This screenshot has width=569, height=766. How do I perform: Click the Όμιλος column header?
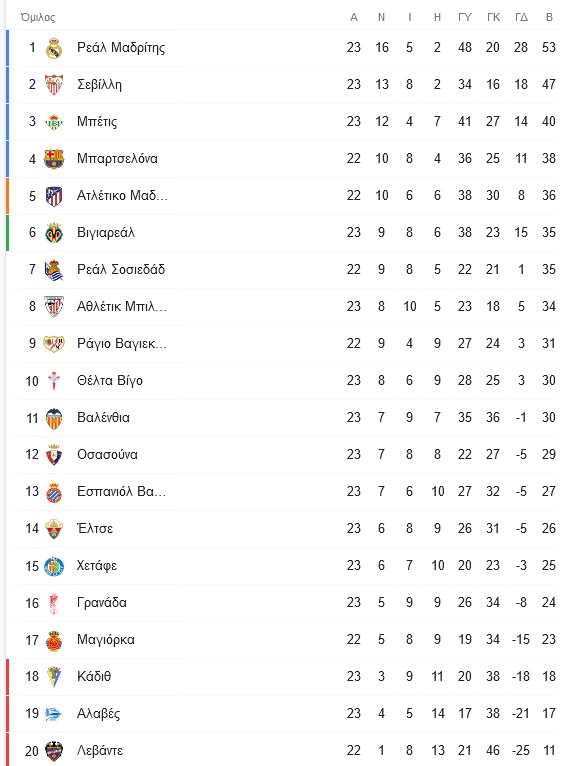[38, 18]
